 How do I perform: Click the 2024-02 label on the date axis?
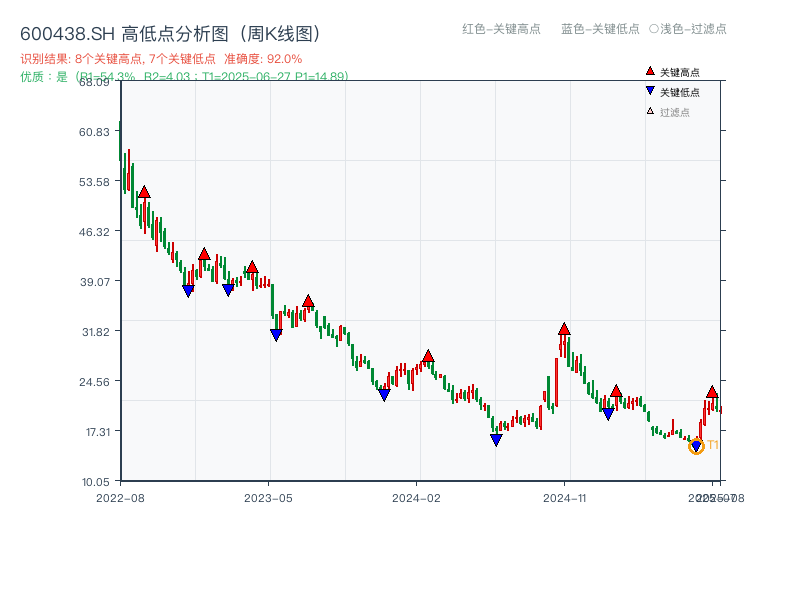(414, 495)
